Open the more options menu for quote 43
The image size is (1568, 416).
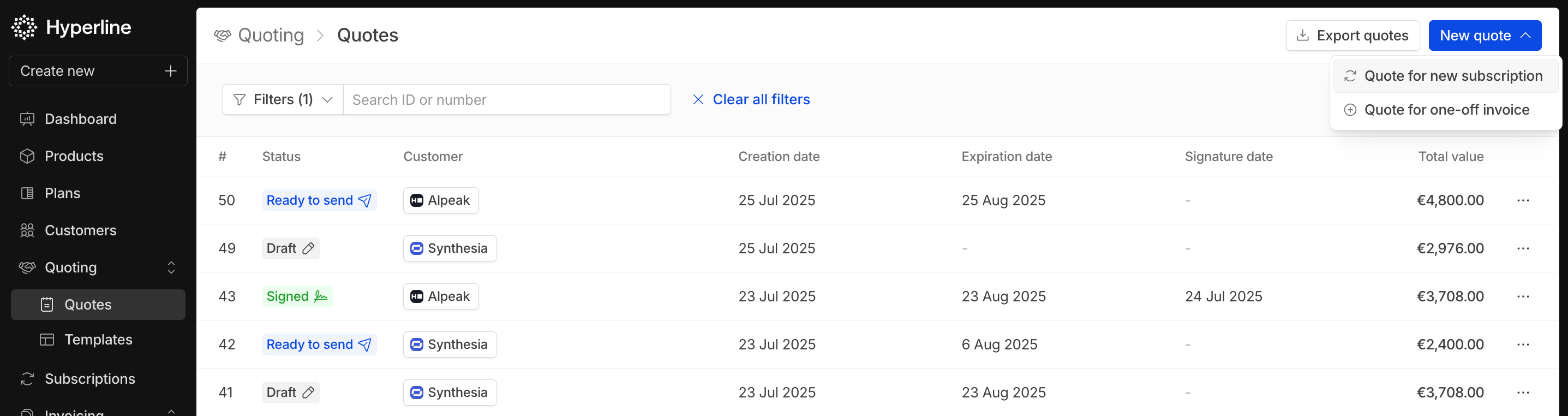click(x=1523, y=296)
